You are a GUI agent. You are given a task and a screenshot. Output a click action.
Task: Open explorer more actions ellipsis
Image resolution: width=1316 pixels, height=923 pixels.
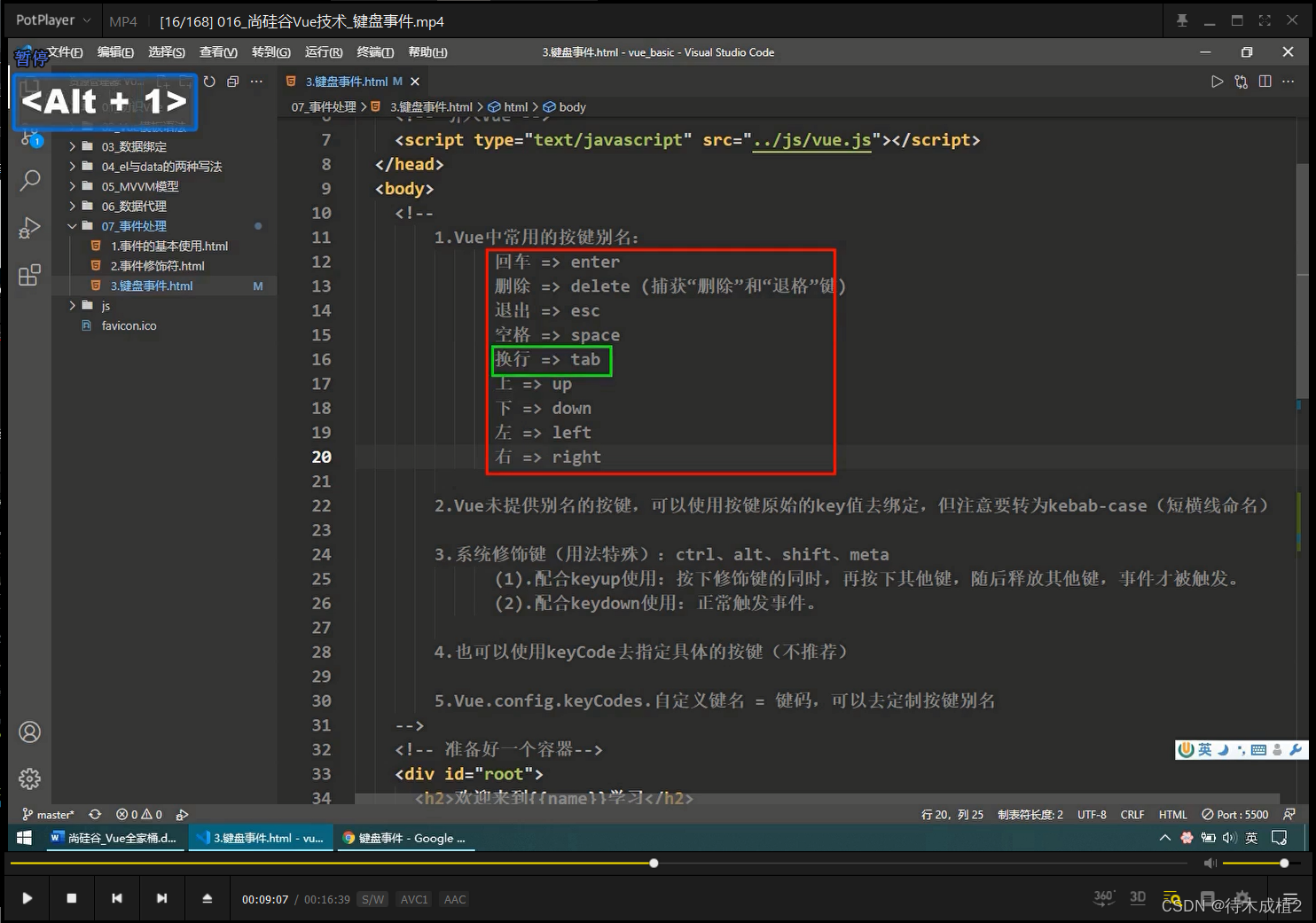tap(256, 82)
